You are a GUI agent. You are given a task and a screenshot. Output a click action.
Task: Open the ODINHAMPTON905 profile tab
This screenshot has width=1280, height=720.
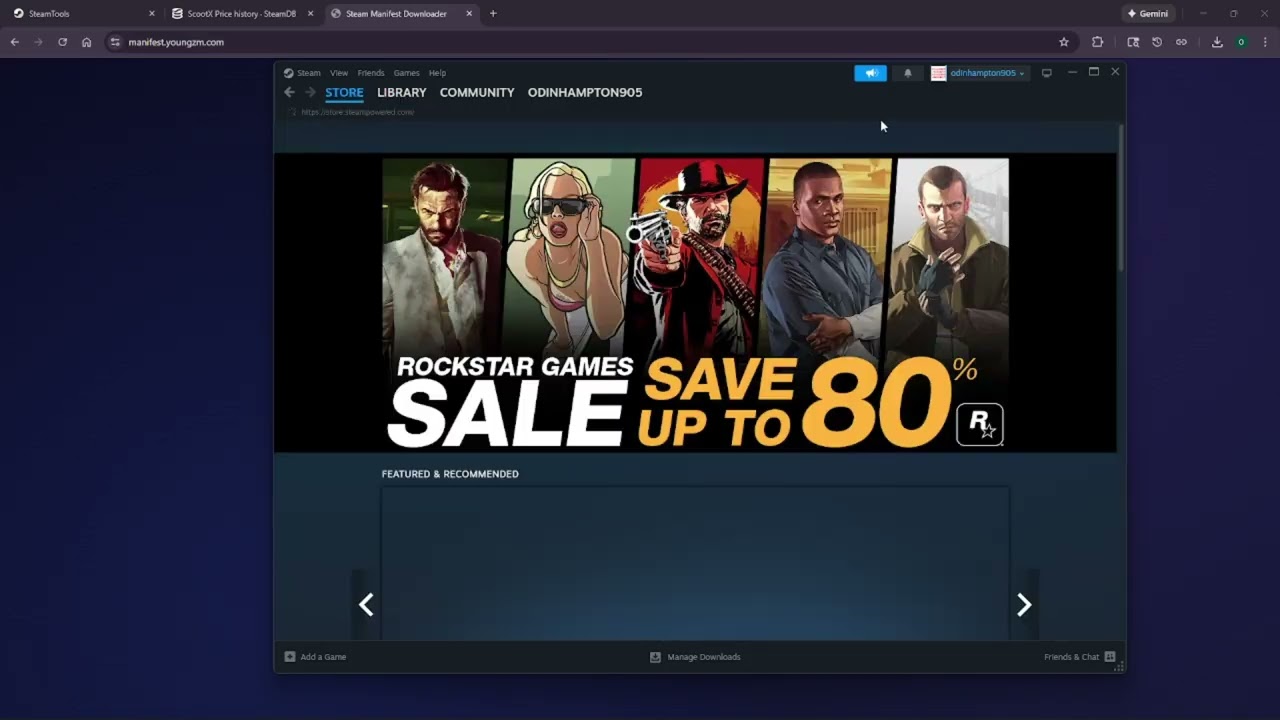coord(585,92)
